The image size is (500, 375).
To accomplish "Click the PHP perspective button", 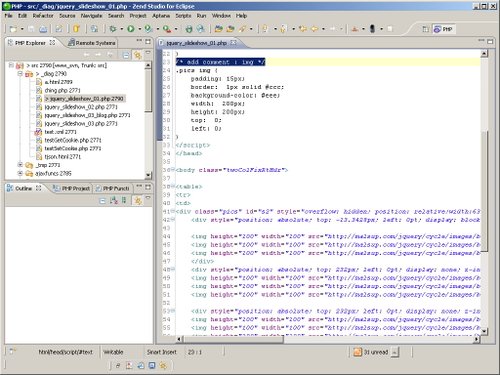I will click(443, 29).
